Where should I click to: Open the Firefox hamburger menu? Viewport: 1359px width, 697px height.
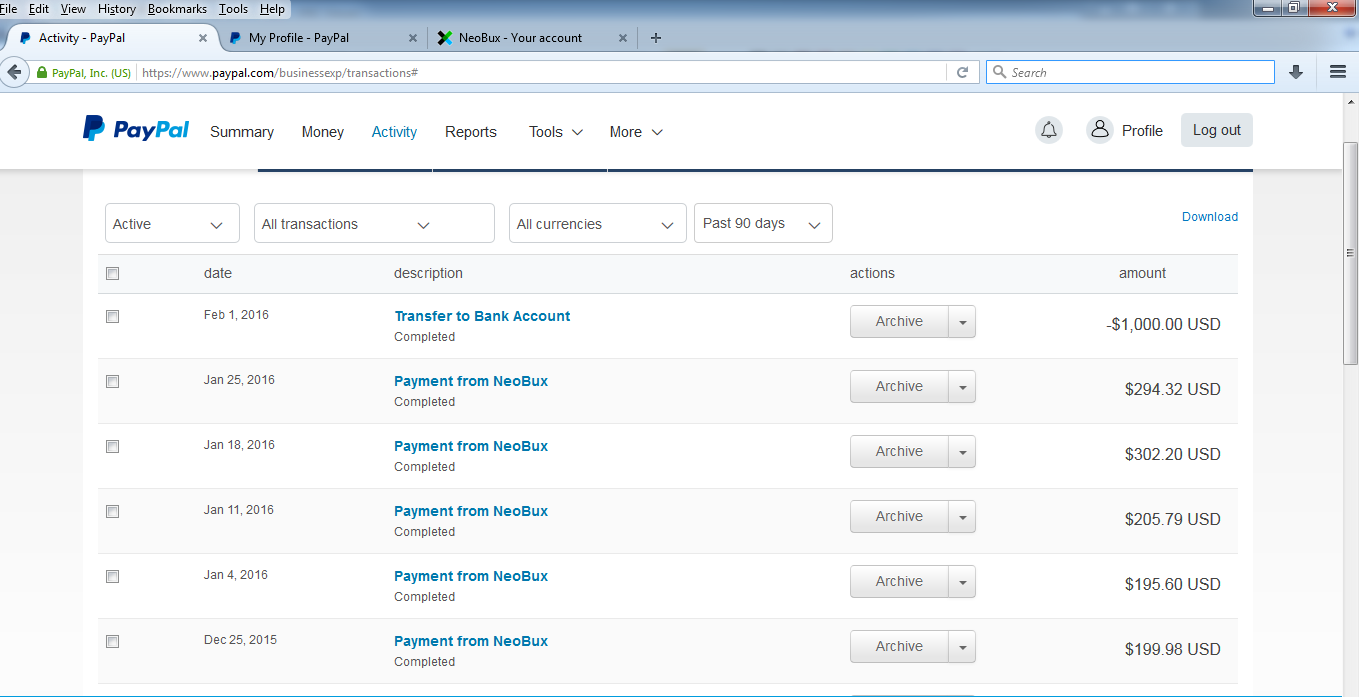click(x=1338, y=72)
